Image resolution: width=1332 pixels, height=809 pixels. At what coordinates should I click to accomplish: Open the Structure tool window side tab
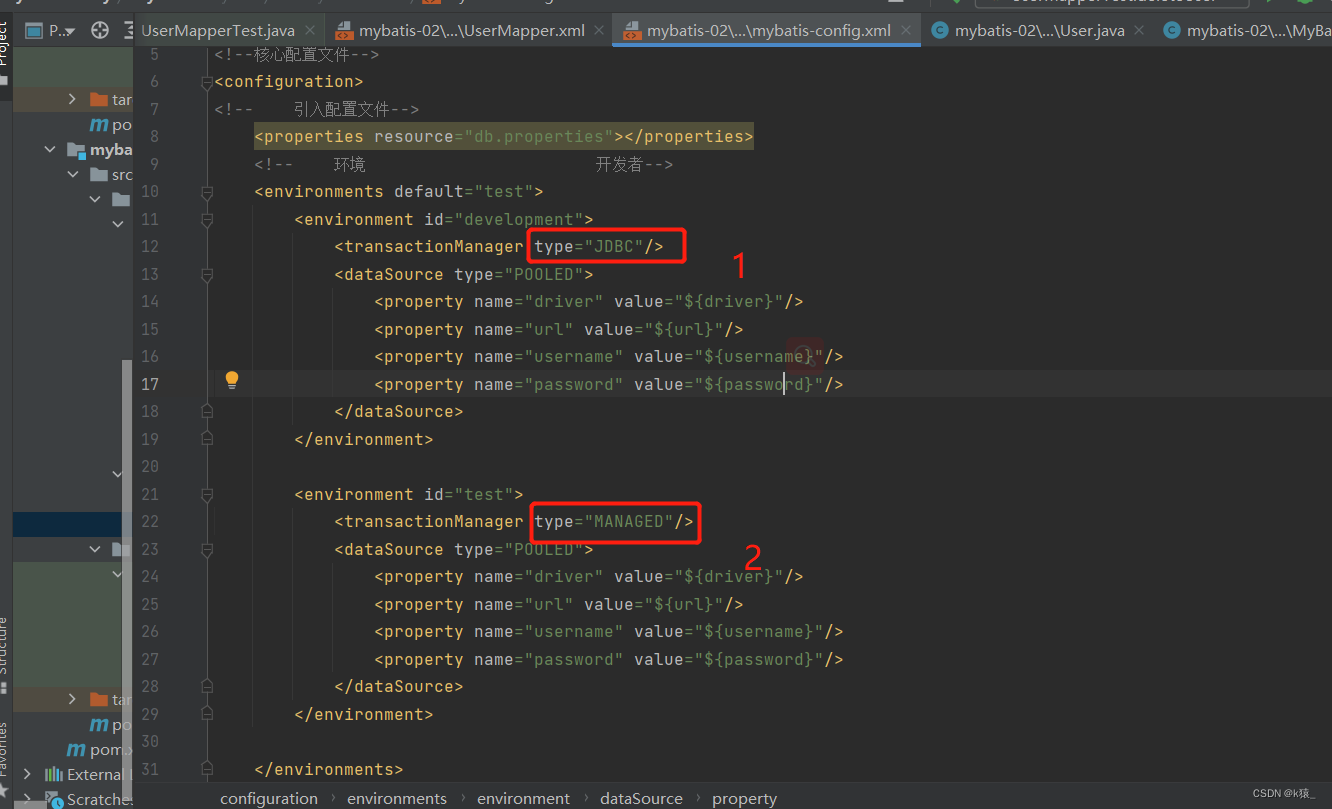5,647
